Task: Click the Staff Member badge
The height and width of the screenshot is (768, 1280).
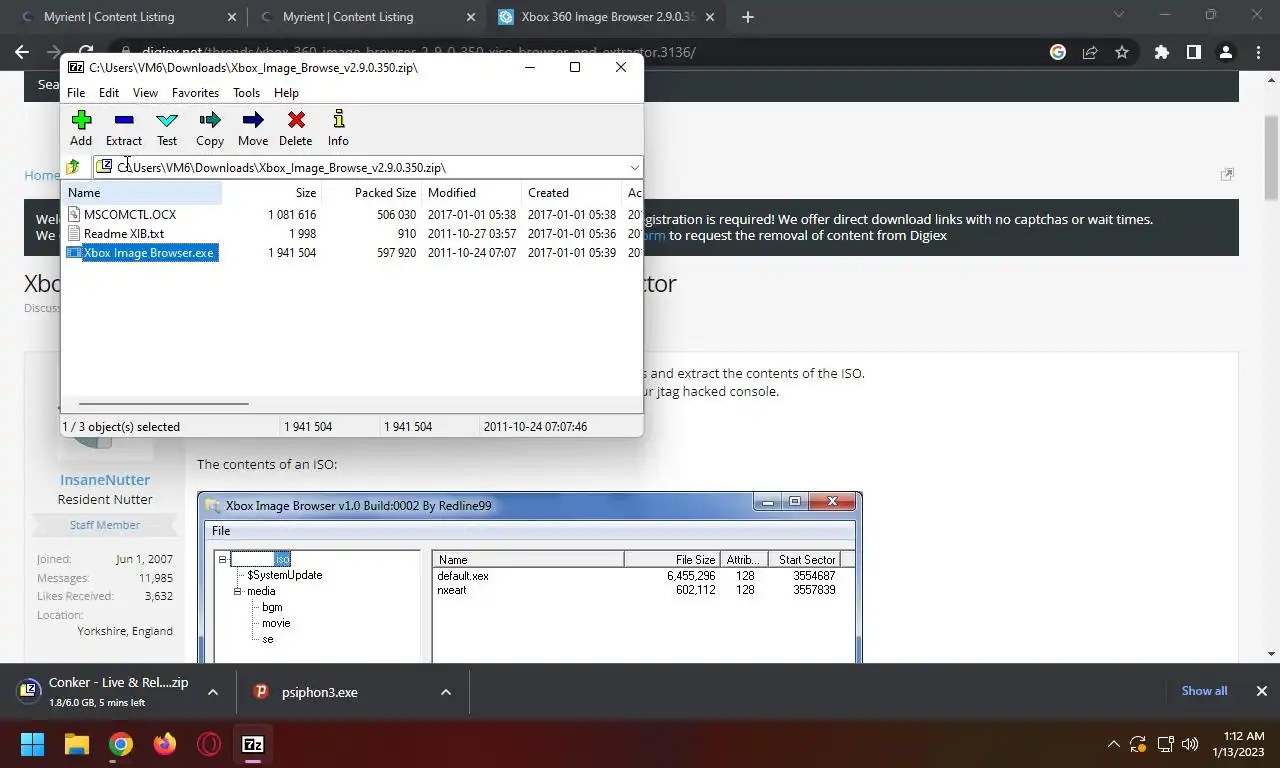Action: point(104,525)
